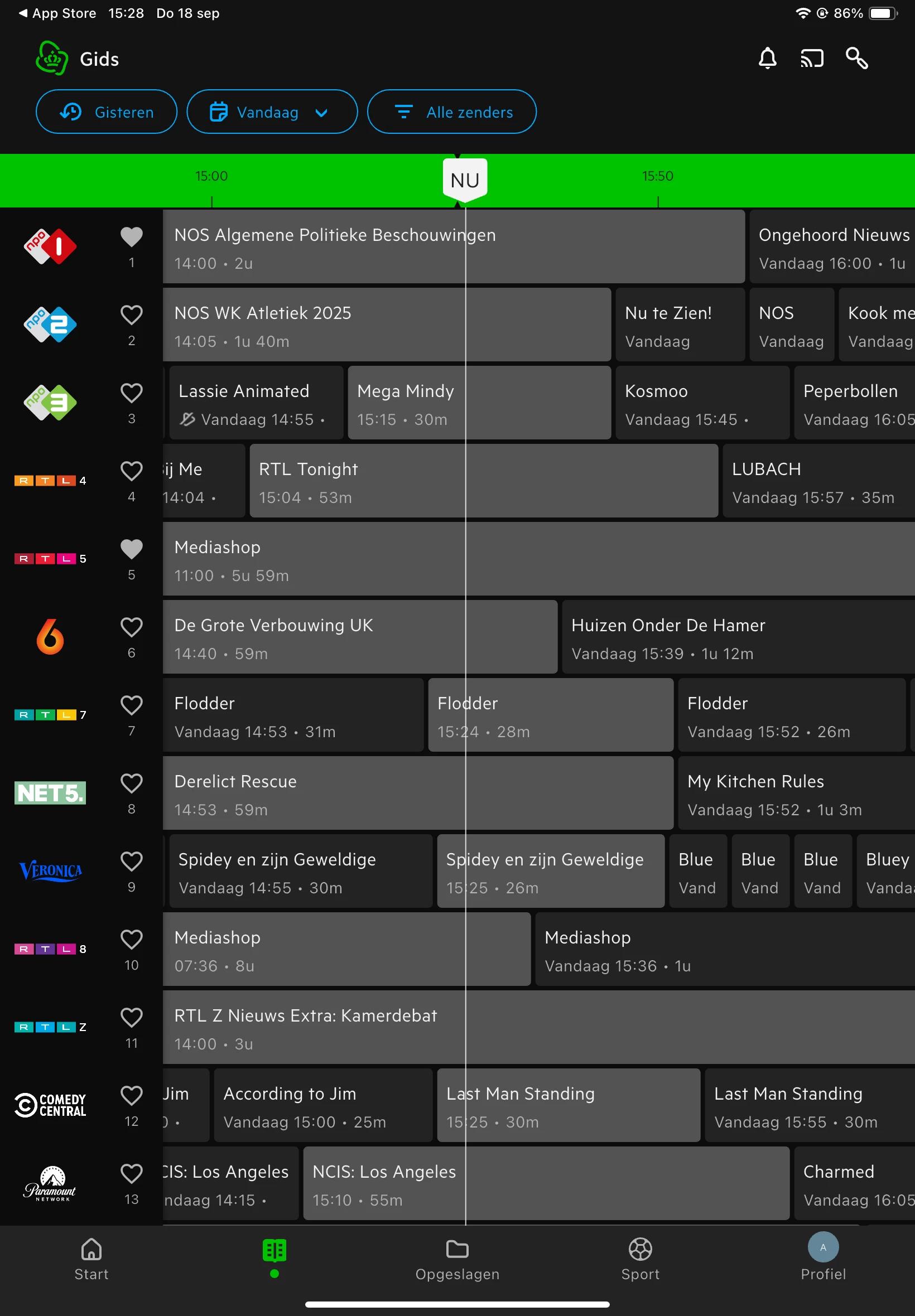Favorite channel 10 RTL 8 heart
The image size is (915, 1316).
point(131,940)
